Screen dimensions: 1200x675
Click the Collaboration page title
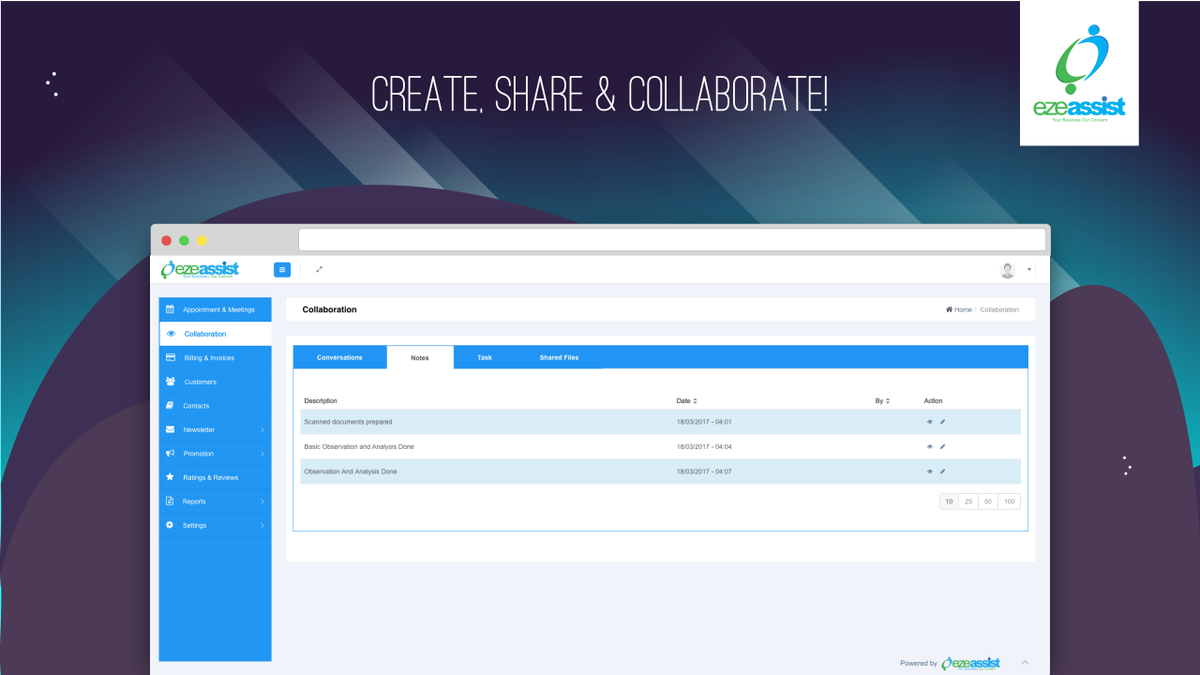pyautogui.click(x=329, y=310)
